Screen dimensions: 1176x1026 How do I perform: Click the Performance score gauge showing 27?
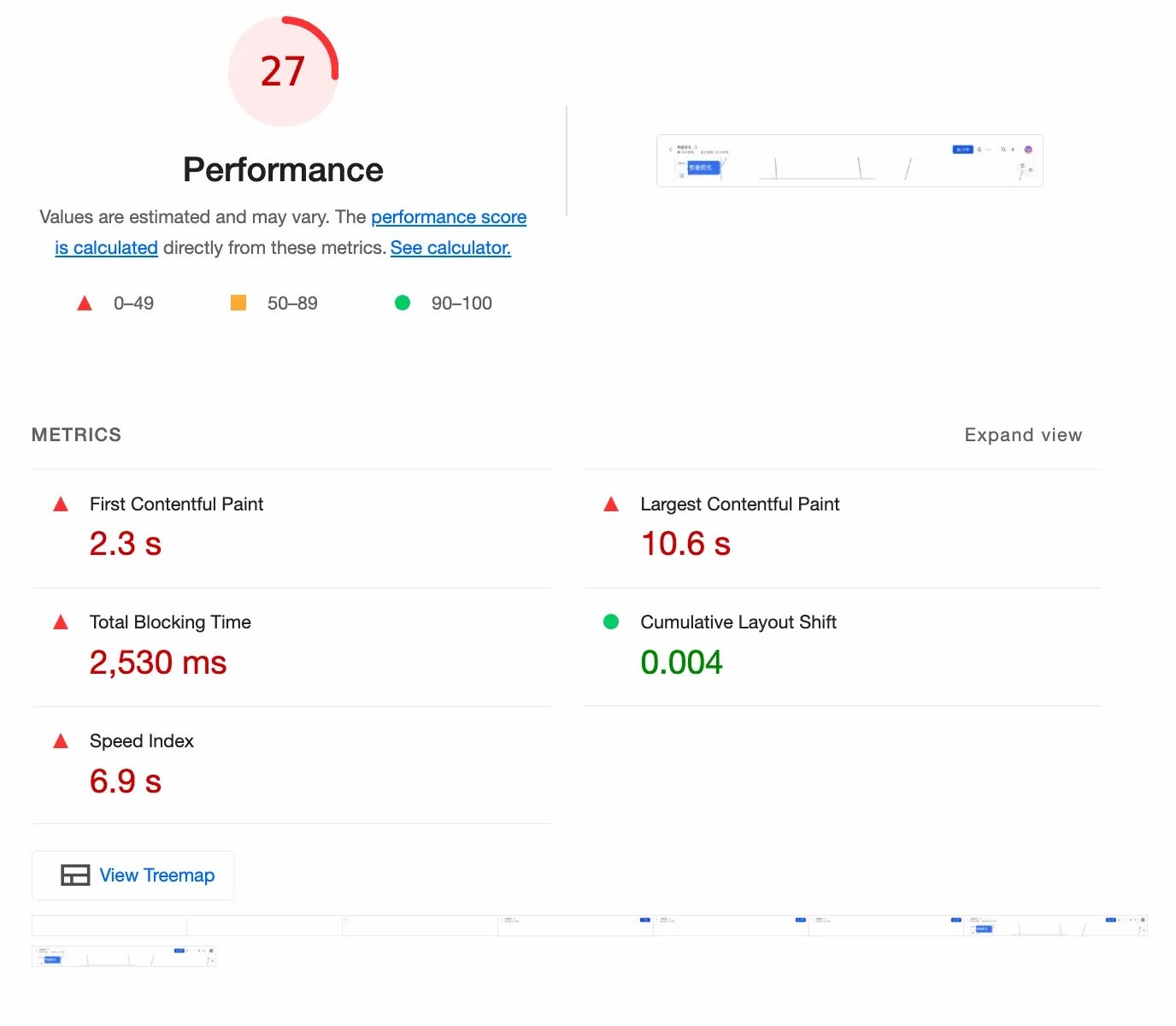[283, 72]
